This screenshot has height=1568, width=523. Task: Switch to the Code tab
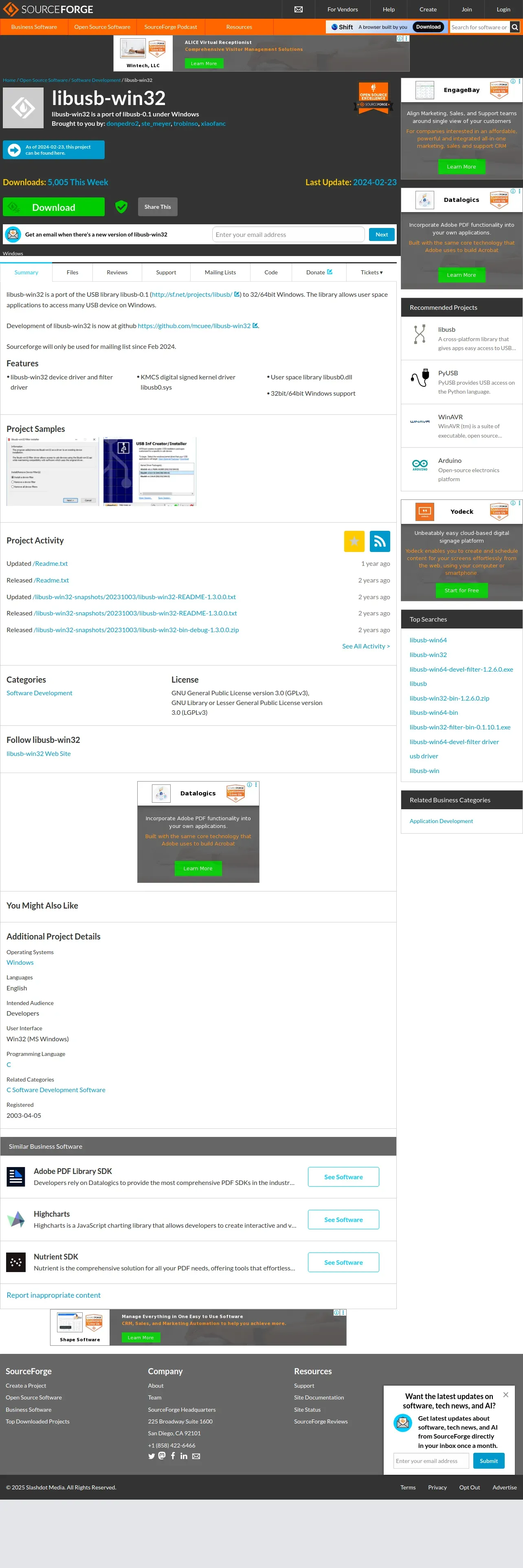coord(271,273)
